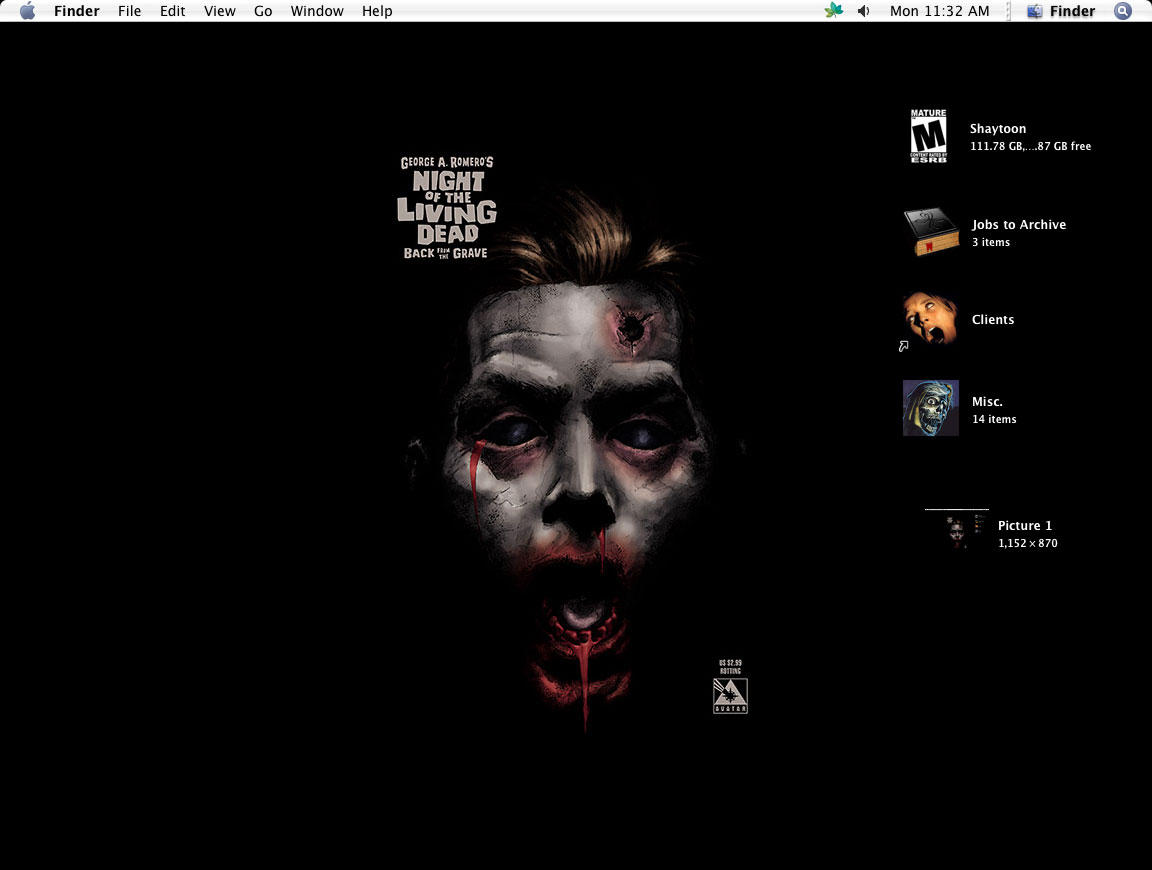Viewport: 1152px width, 870px height.
Task: Select the Clients alias icon
Action: click(930, 320)
